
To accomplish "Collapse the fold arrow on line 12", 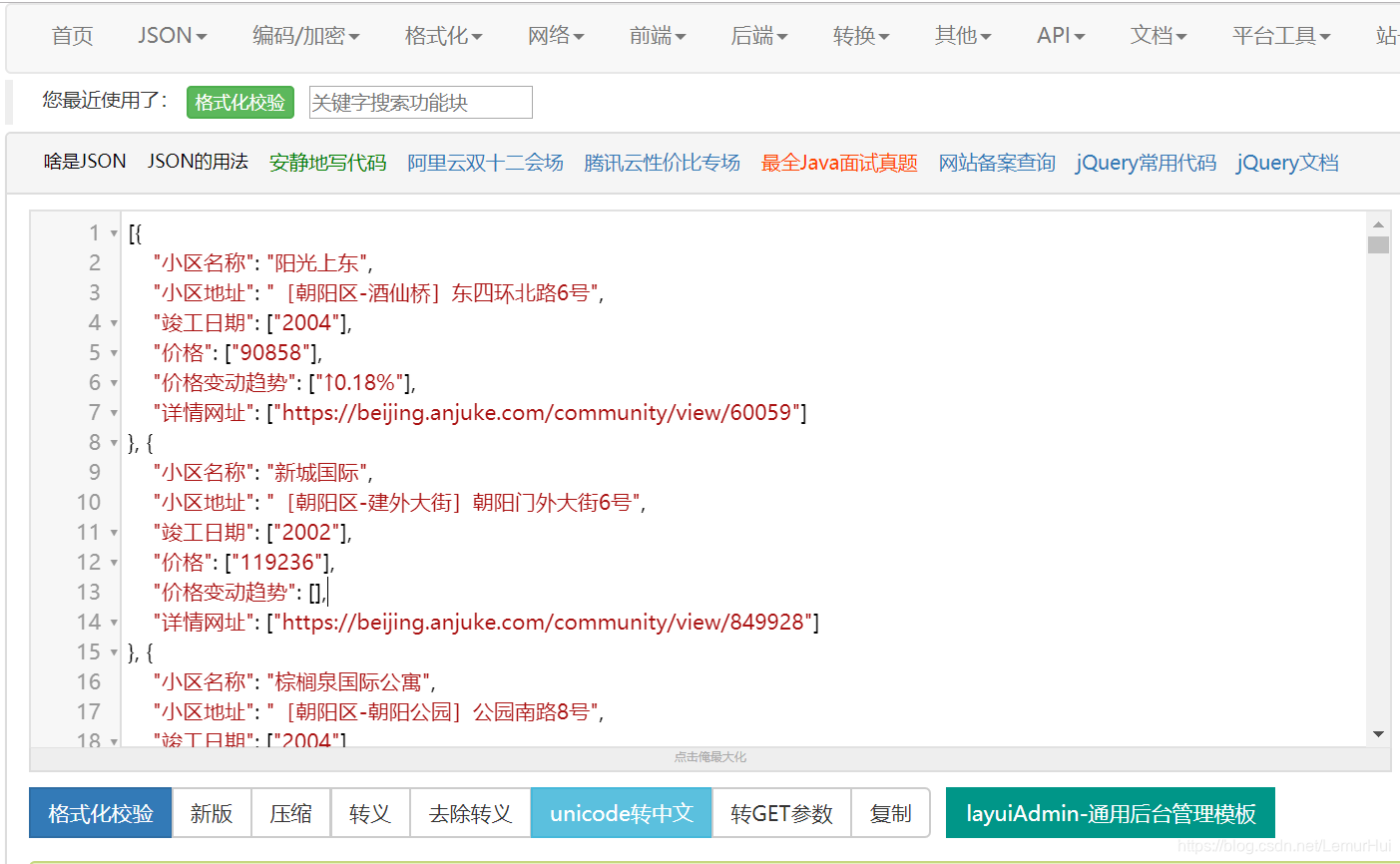I will (x=114, y=563).
